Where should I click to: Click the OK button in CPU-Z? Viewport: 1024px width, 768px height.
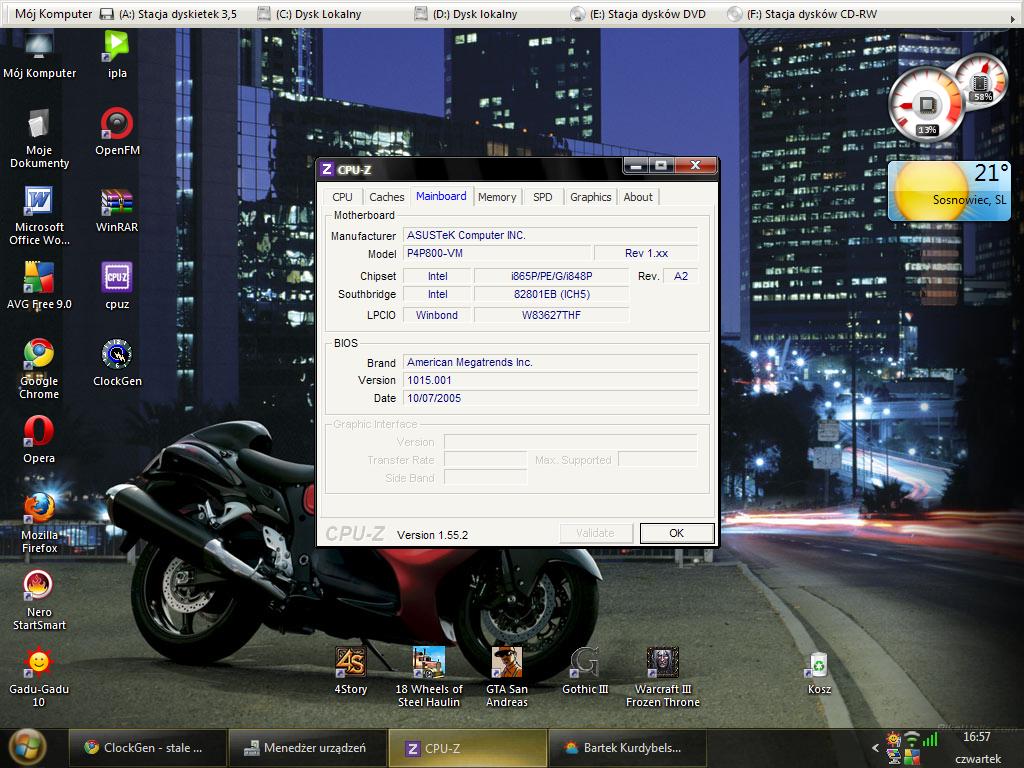point(677,534)
